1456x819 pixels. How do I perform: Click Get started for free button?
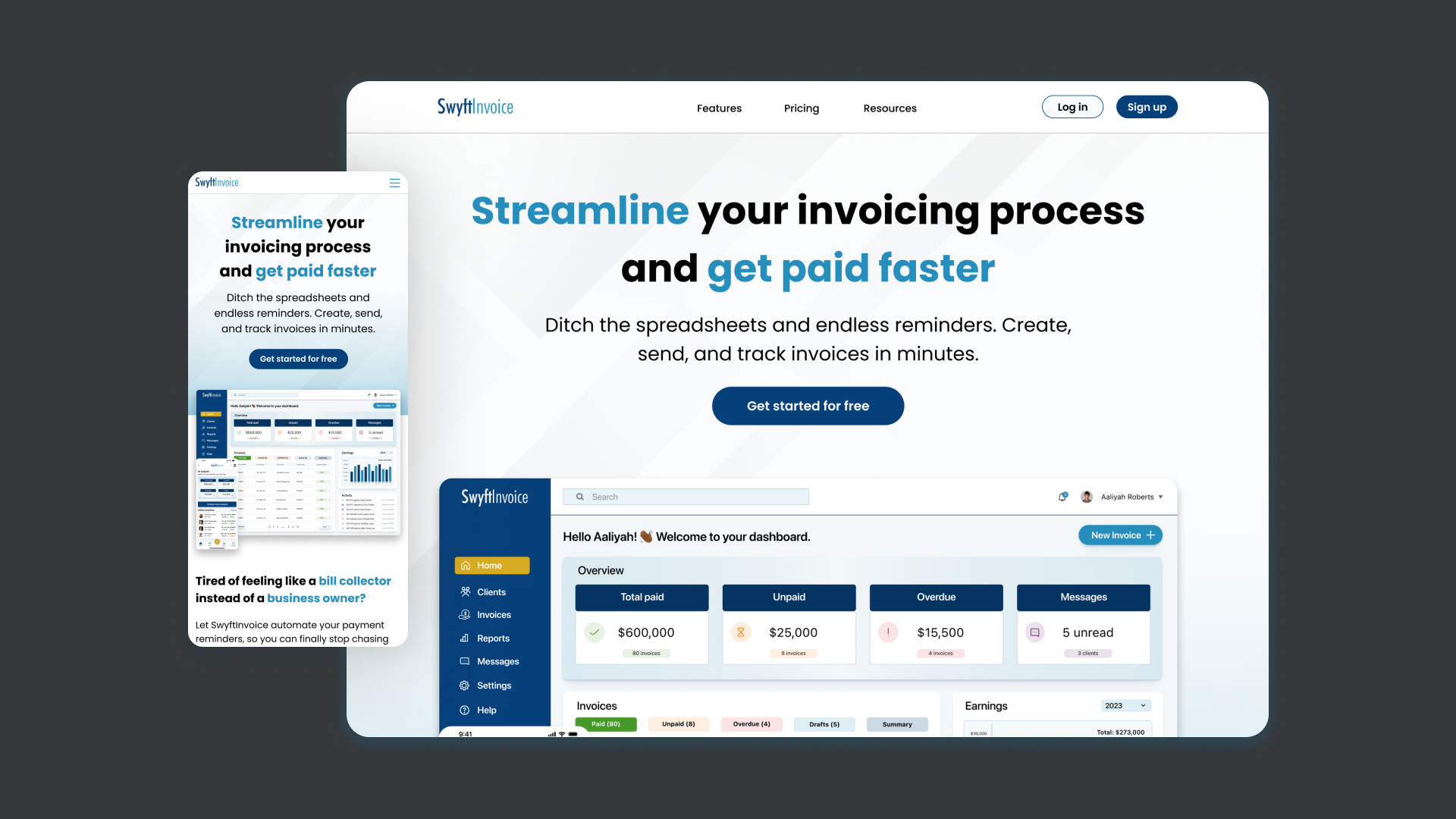808,406
